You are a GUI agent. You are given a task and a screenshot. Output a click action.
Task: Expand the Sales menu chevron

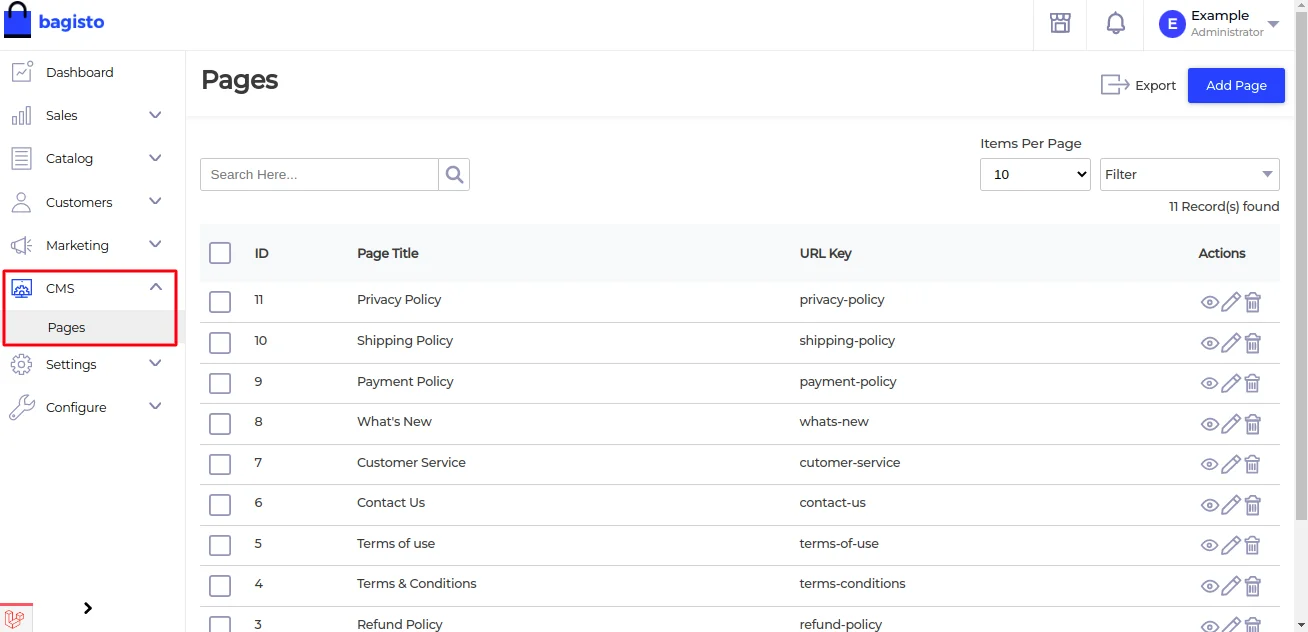pos(155,115)
